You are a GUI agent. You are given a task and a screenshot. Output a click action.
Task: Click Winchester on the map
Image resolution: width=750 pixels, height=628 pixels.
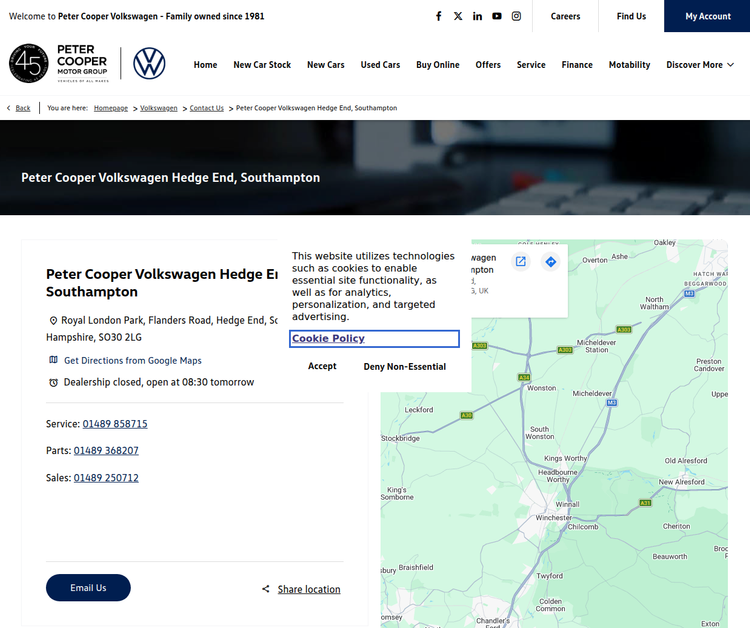553,518
